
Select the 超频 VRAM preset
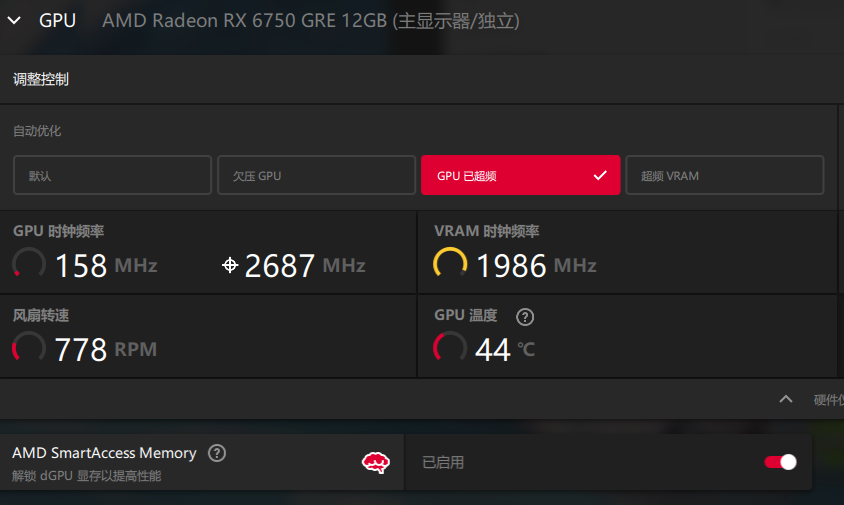(x=725, y=175)
